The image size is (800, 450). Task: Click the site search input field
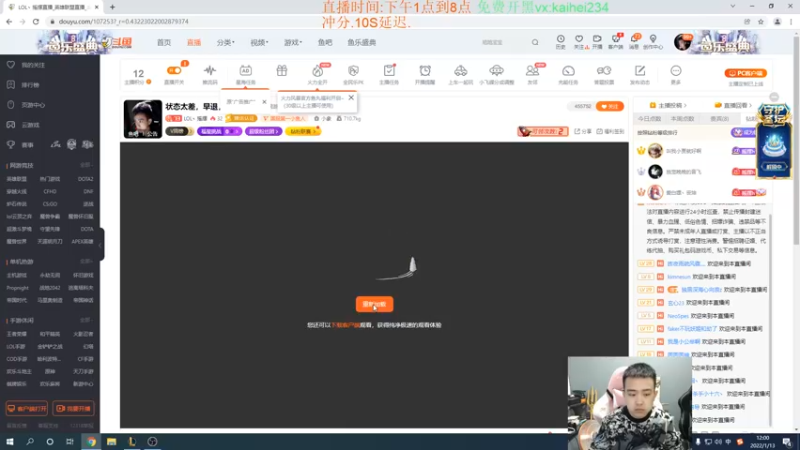504,42
